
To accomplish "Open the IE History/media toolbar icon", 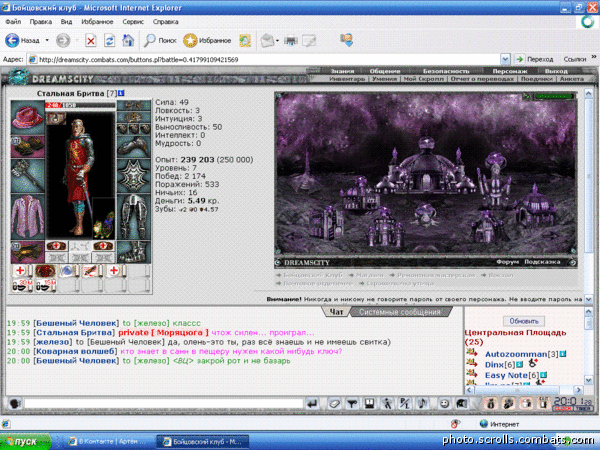I will [245, 40].
